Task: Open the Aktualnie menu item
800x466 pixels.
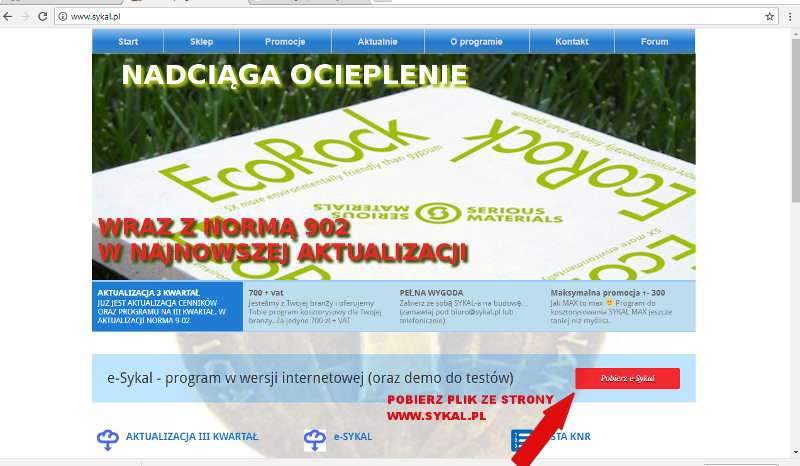Action: (x=378, y=41)
